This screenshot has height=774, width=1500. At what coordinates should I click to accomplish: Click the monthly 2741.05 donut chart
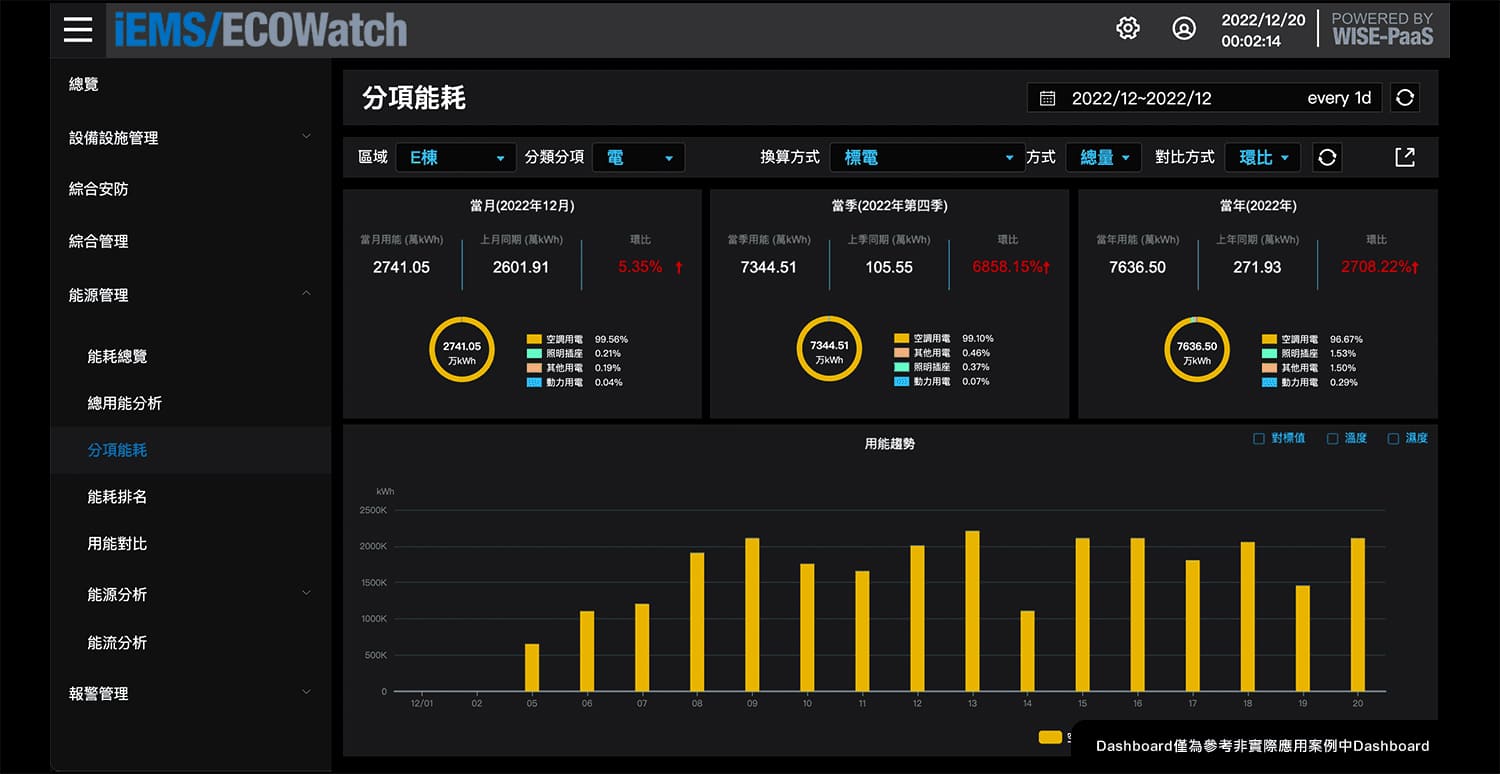(x=462, y=349)
